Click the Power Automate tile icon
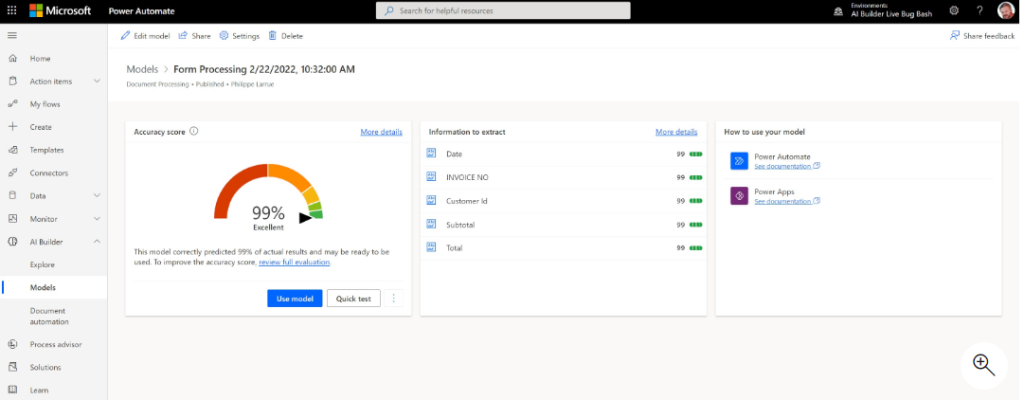Image resolution: width=1024 pixels, height=400 pixels. click(x=739, y=161)
